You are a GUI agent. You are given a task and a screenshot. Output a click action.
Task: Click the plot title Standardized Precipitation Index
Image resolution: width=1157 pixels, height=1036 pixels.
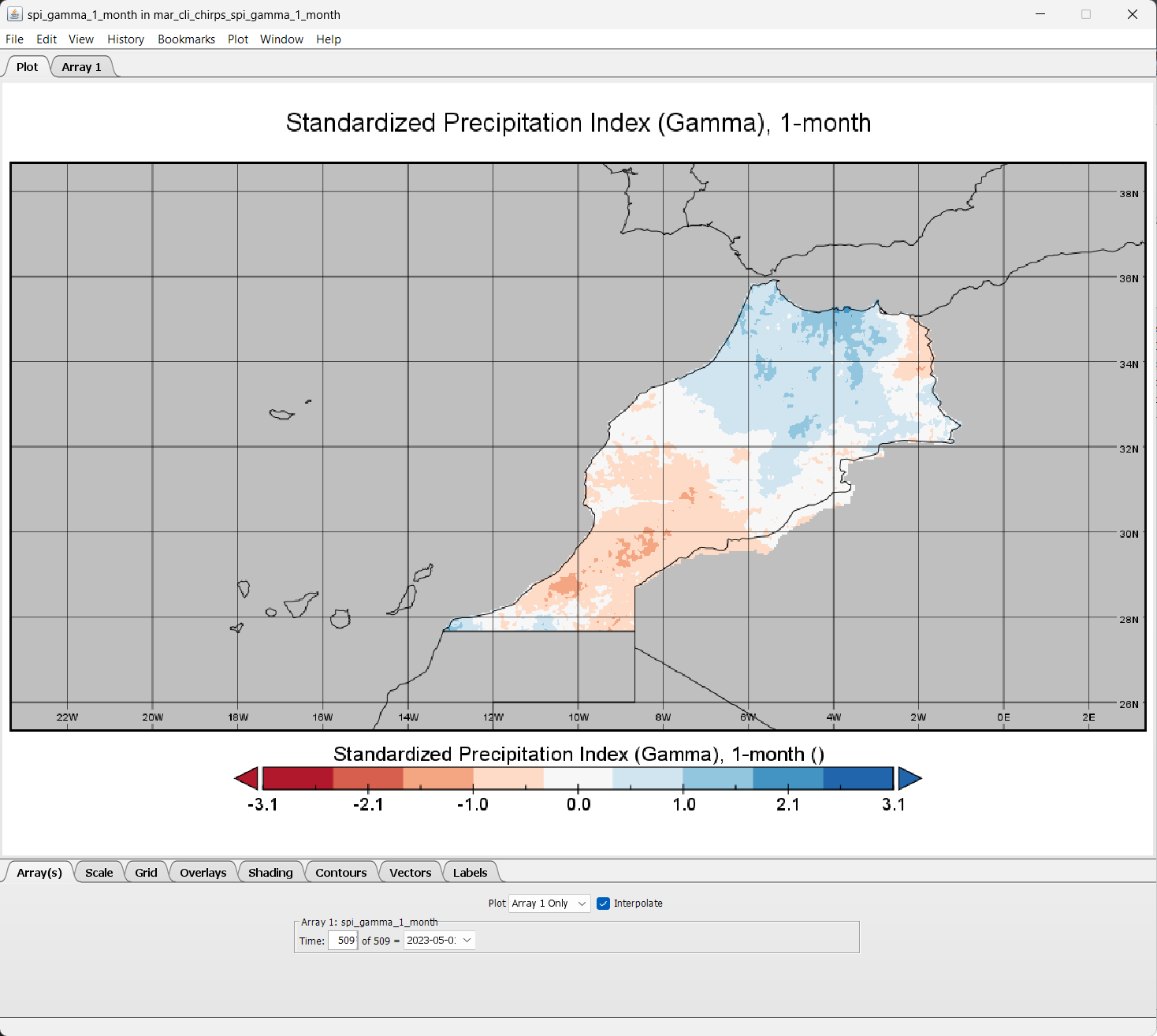click(578, 123)
